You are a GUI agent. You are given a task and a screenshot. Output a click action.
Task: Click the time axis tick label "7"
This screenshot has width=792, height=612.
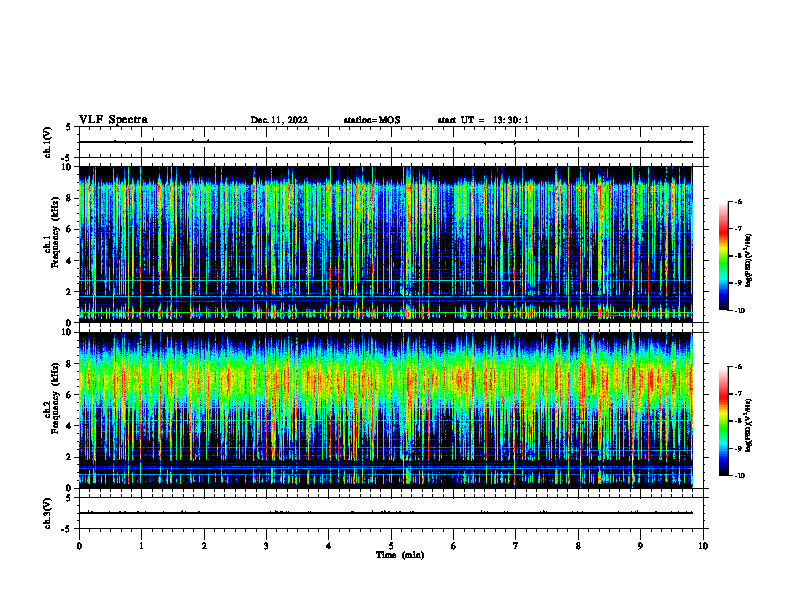[x=516, y=546]
